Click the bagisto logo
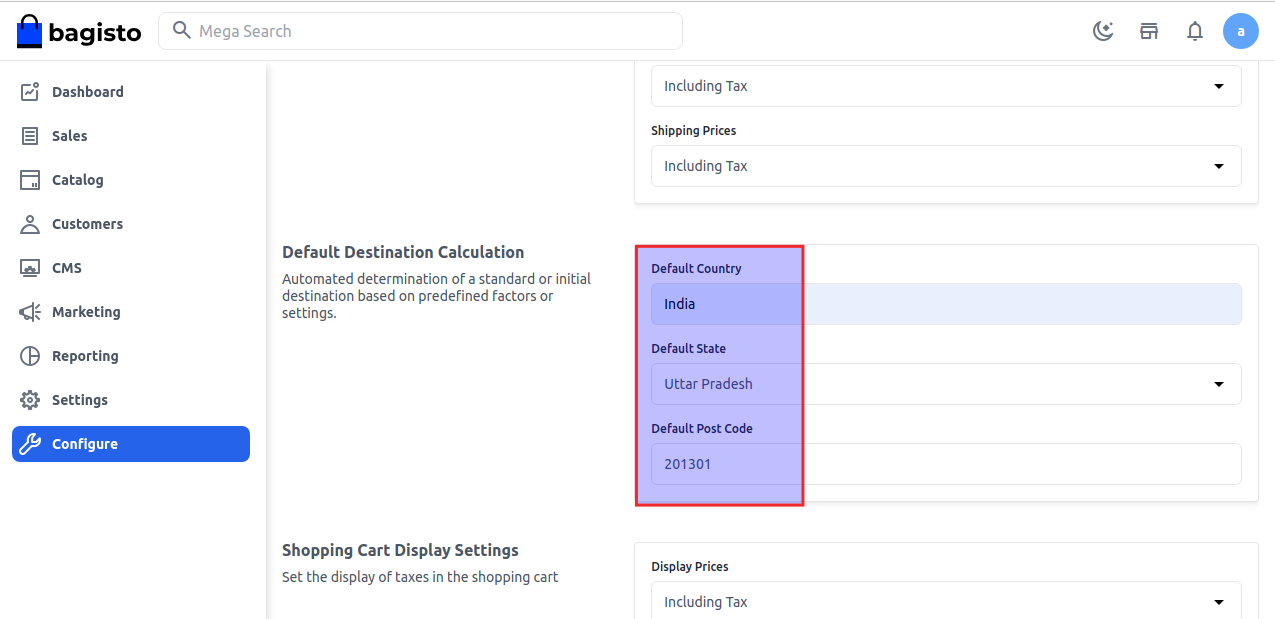The width and height of the screenshot is (1275, 619). 78,31
